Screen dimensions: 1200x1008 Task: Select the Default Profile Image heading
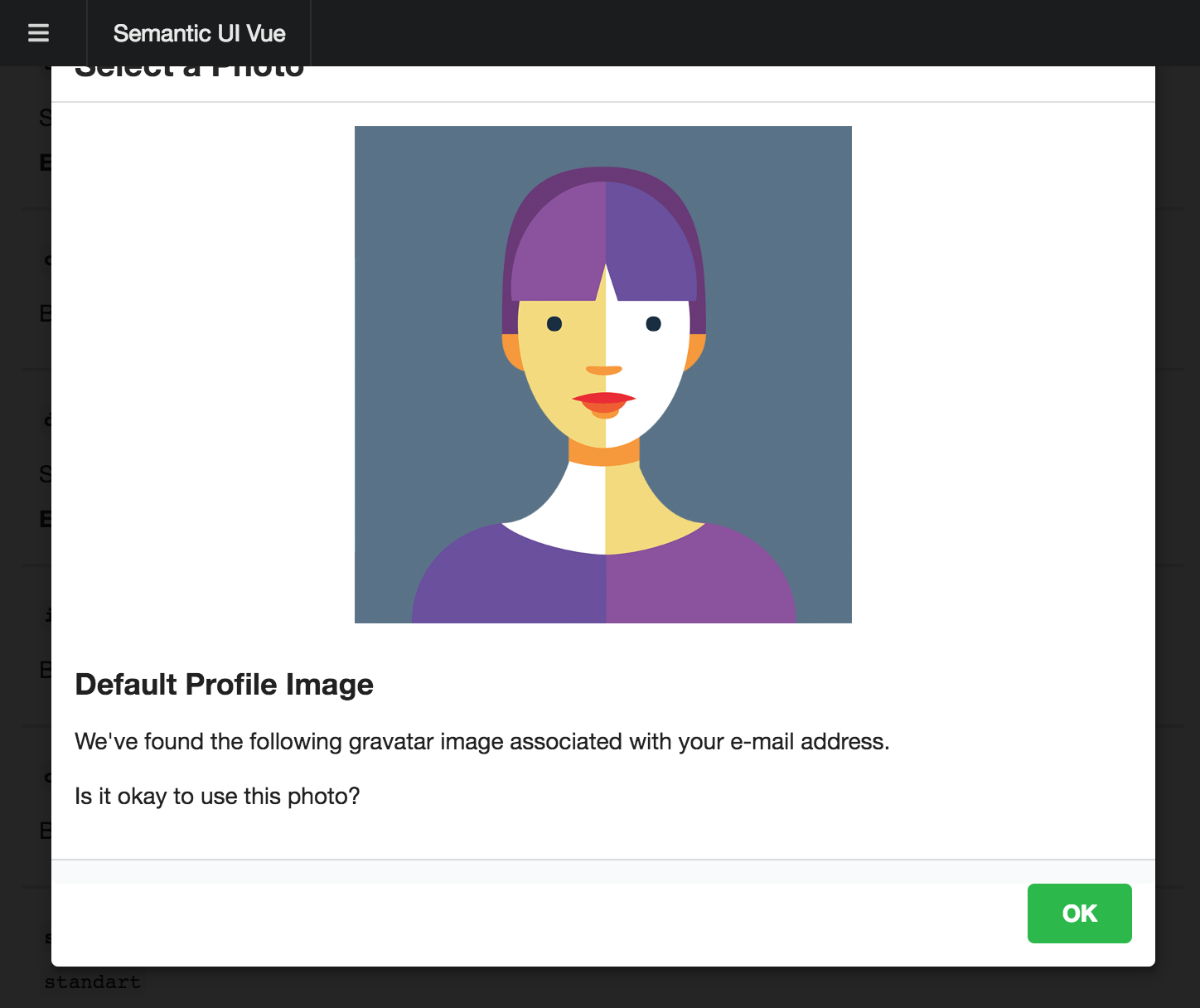tap(224, 685)
